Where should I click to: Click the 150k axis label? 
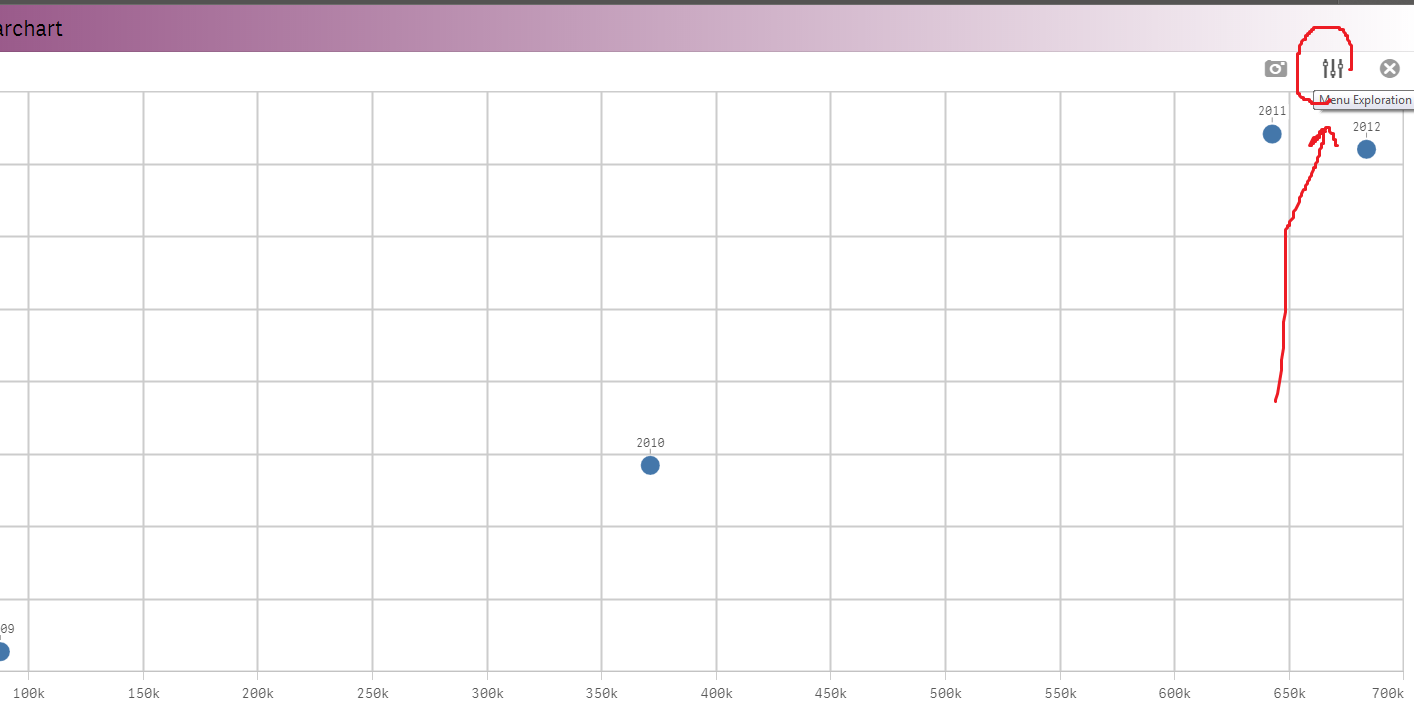(x=143, y=692)
